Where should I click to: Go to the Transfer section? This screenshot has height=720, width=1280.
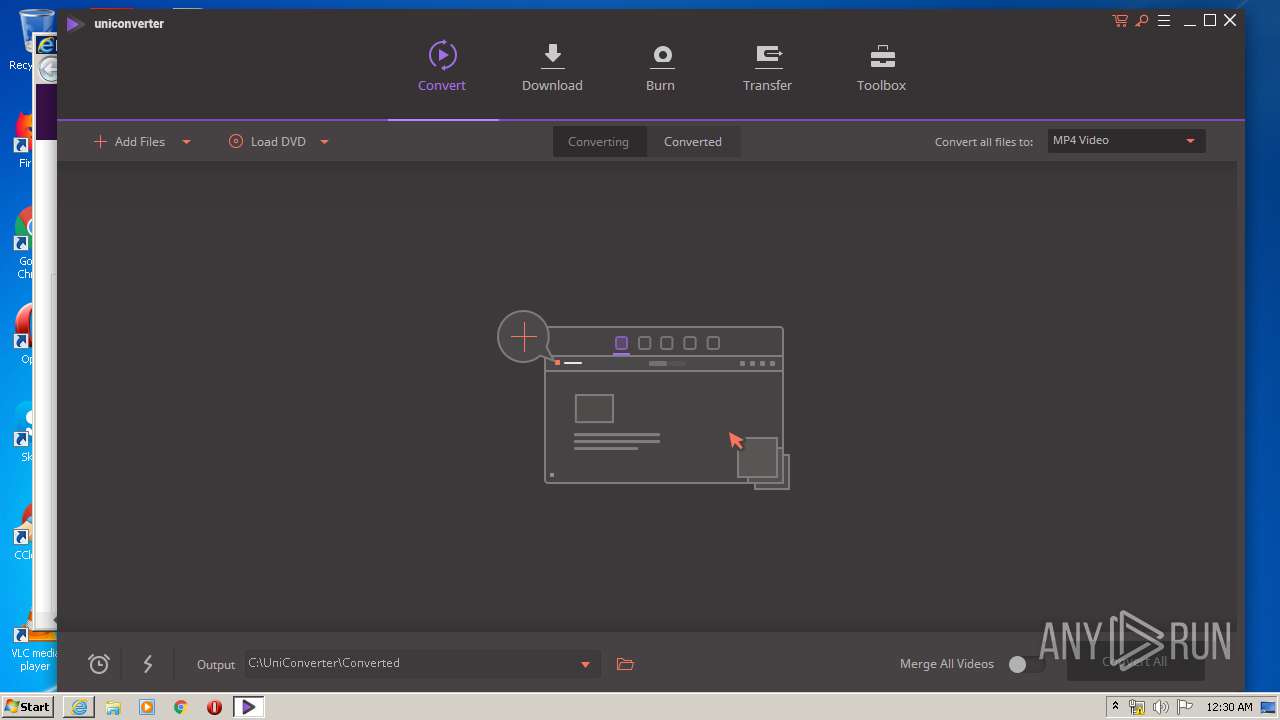767,67
